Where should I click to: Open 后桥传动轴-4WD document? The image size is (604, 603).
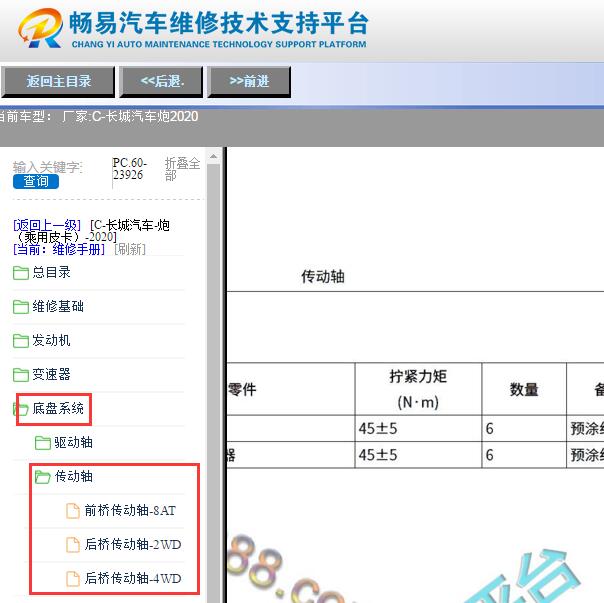click(133, 578)
